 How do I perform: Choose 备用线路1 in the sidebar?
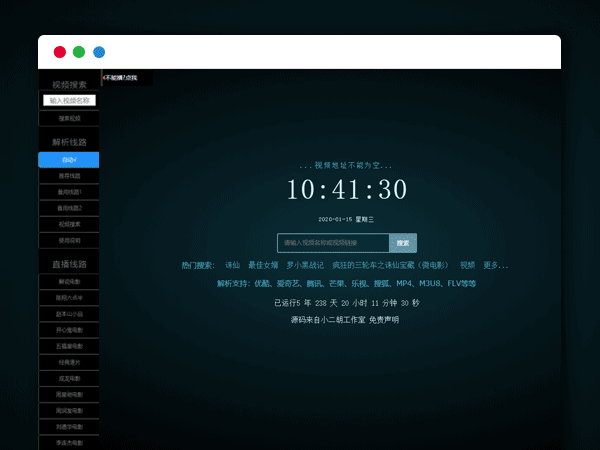tap(69, 192)
